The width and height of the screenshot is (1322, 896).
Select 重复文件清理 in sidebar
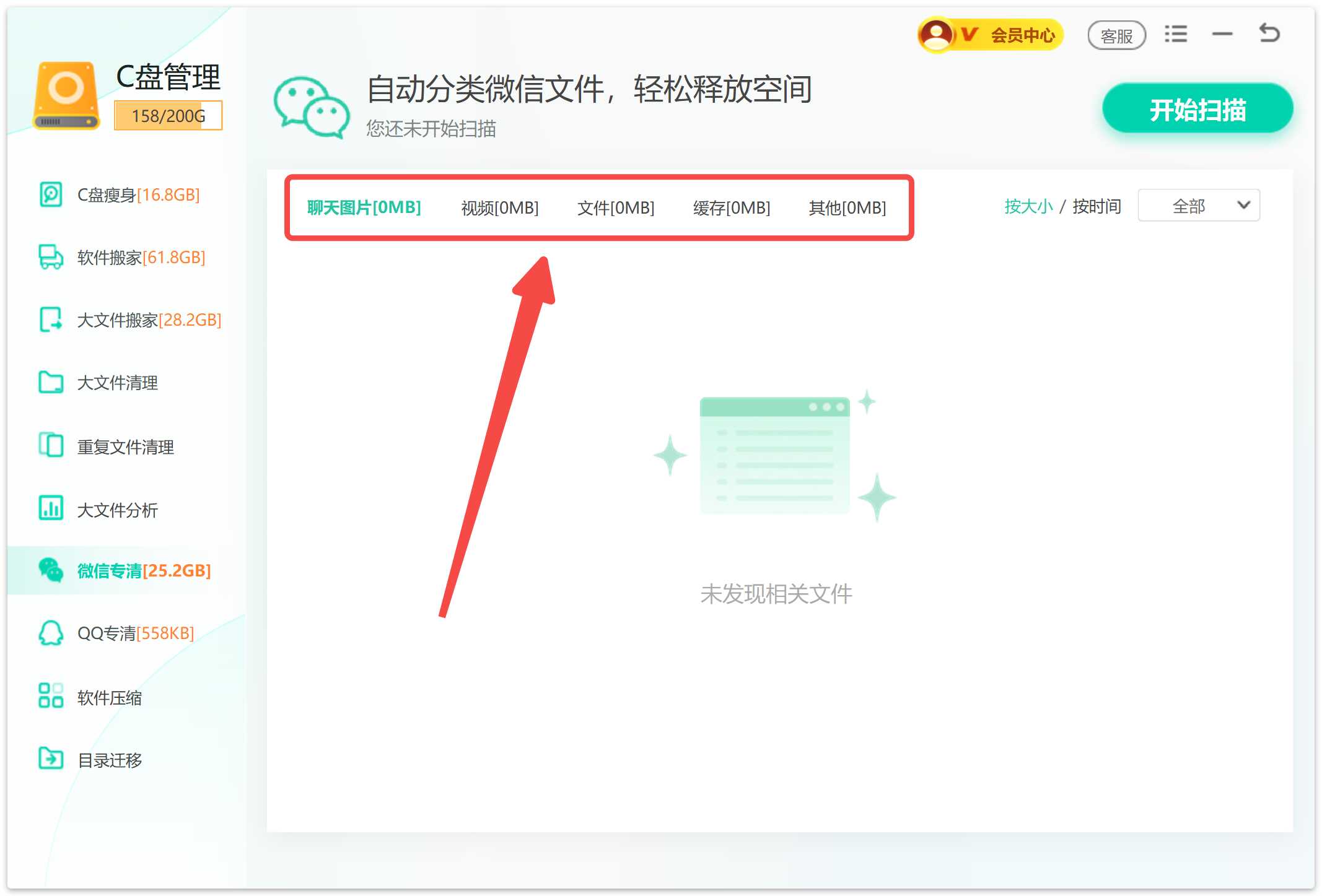click(x=126, y=447)
